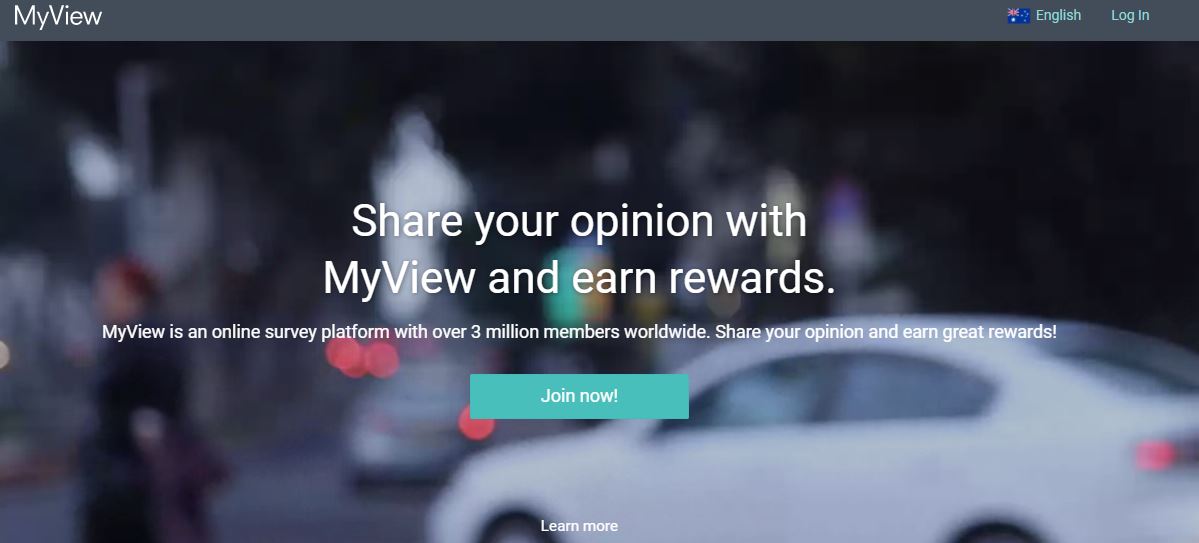Click the empty dark header bar area

click(x=551, y=20)
